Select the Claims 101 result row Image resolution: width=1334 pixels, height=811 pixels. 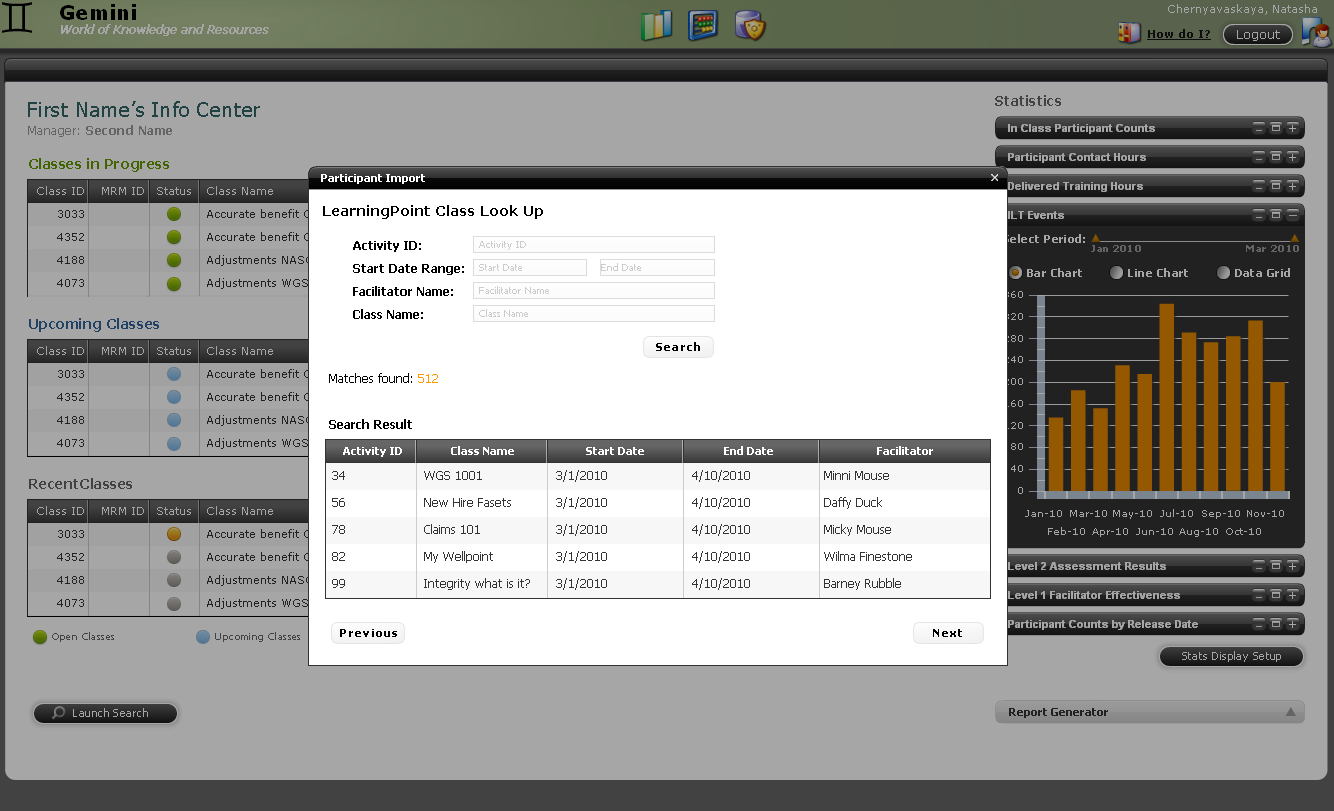[x=658, y=530]
